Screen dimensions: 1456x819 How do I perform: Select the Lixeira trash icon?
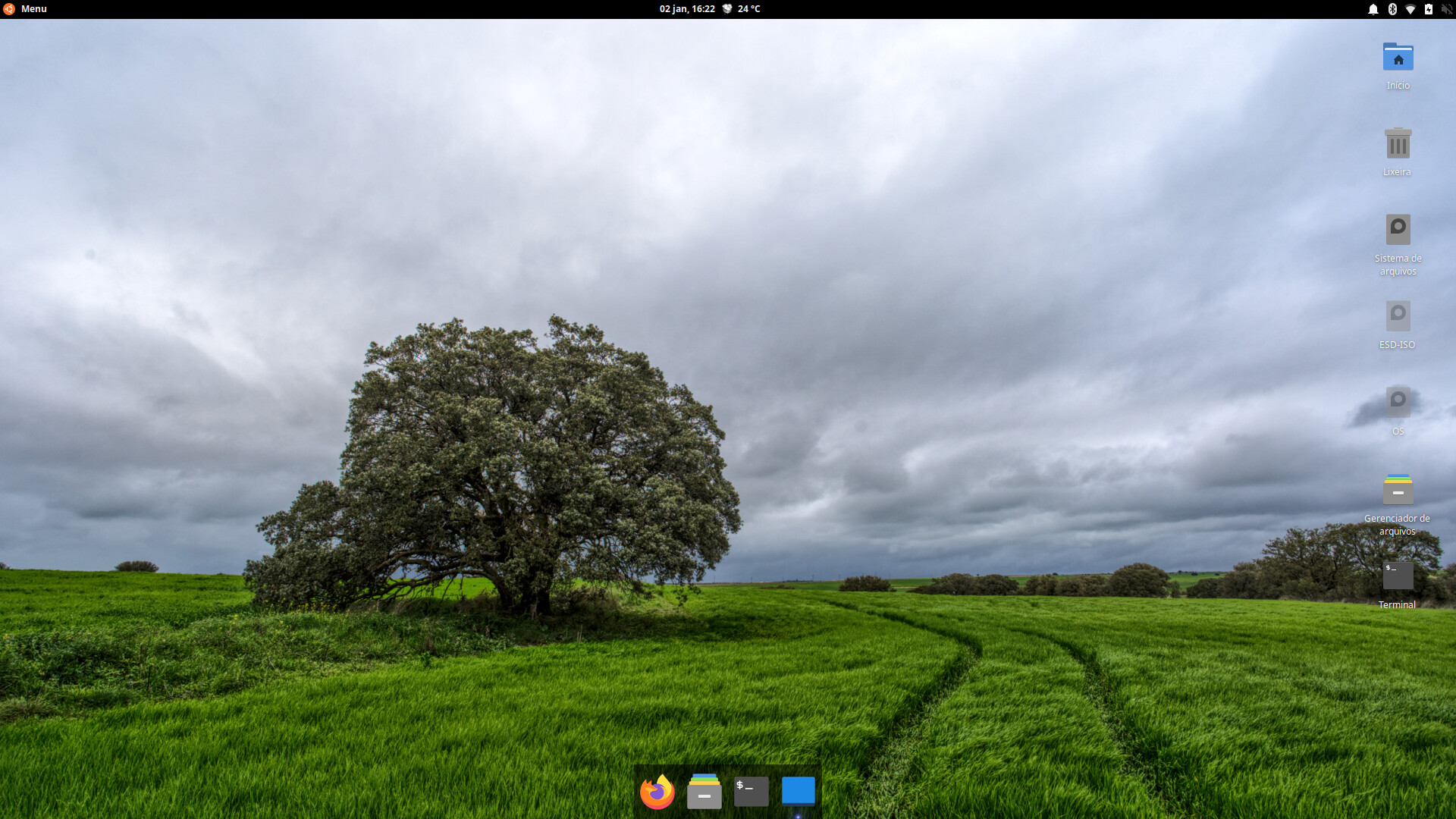tap(1398, 144)
